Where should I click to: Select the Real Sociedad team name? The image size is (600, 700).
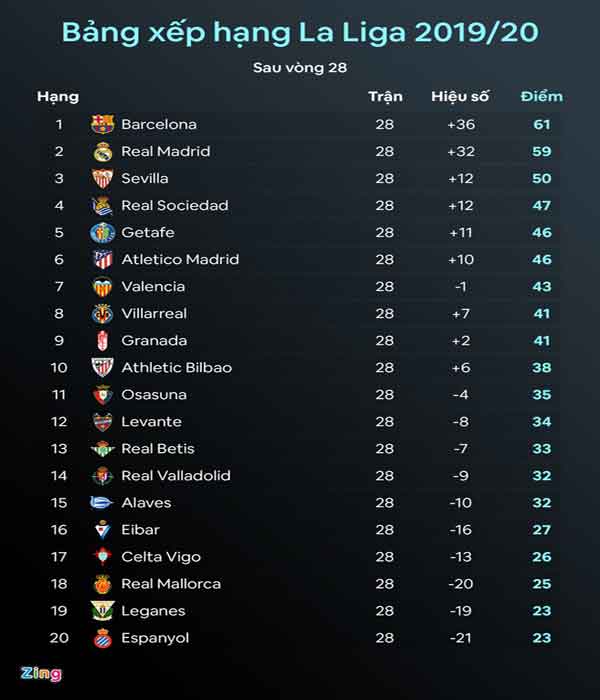pos(174,206)
